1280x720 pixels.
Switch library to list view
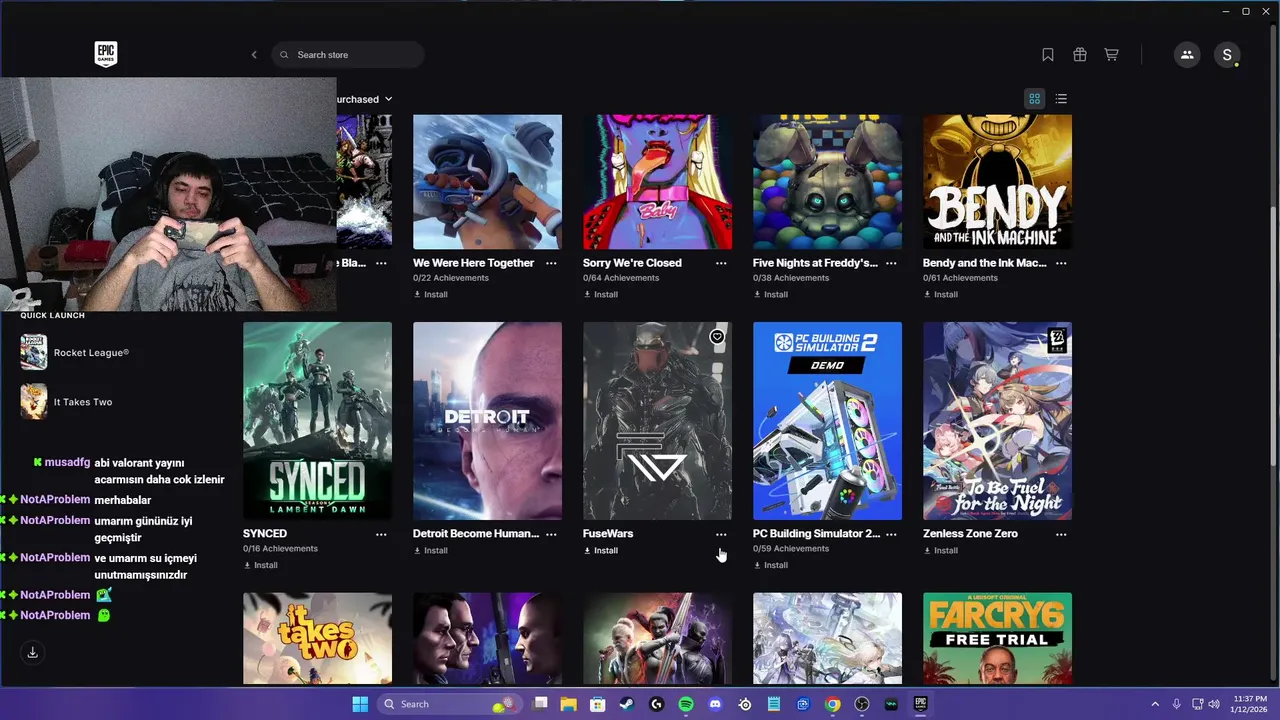[x=1061, y=99]
